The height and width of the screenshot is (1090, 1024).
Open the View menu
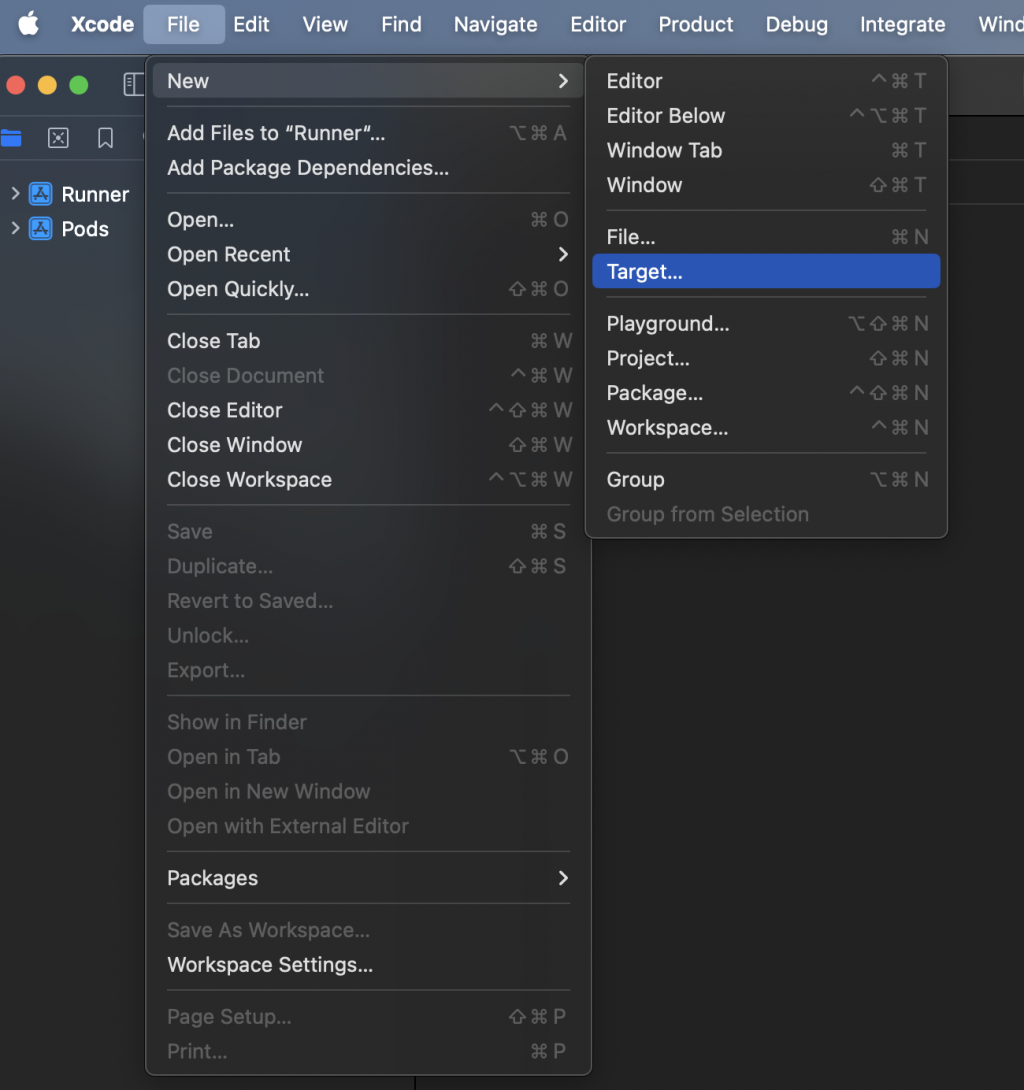[325, 24]
